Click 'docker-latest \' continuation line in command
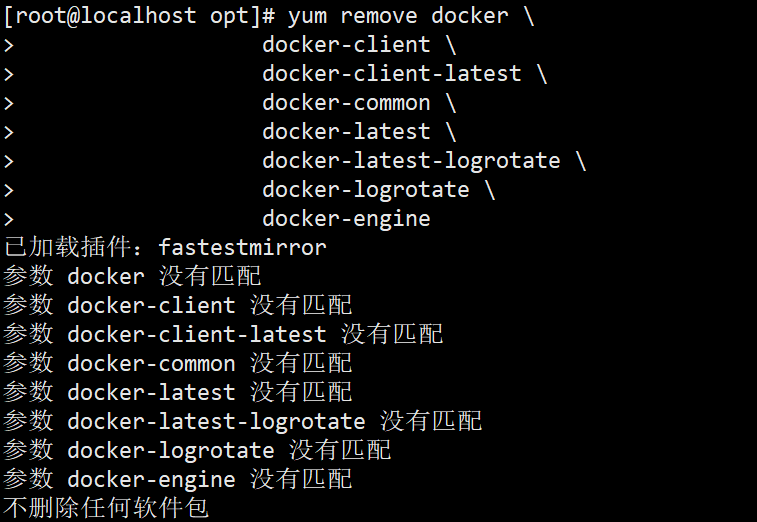The image size is (757, 522). [x=359, y=132]
